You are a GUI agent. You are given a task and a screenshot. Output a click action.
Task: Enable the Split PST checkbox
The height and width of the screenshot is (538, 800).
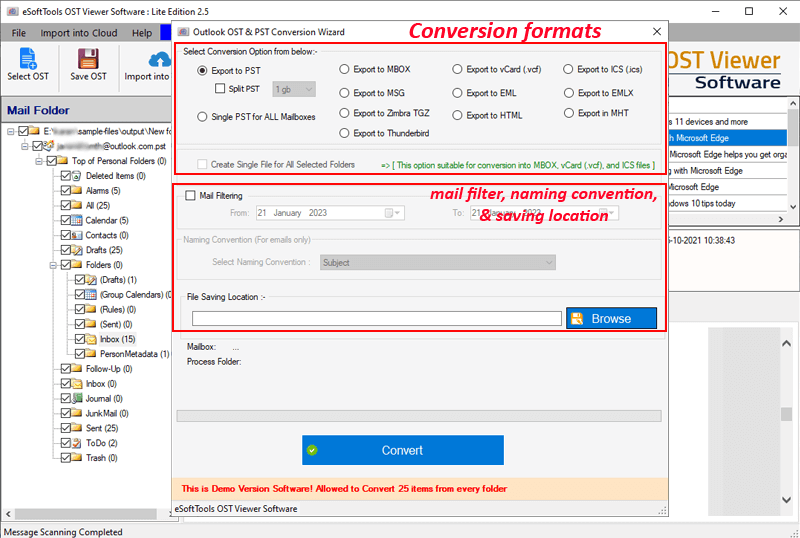click(220, 88)
